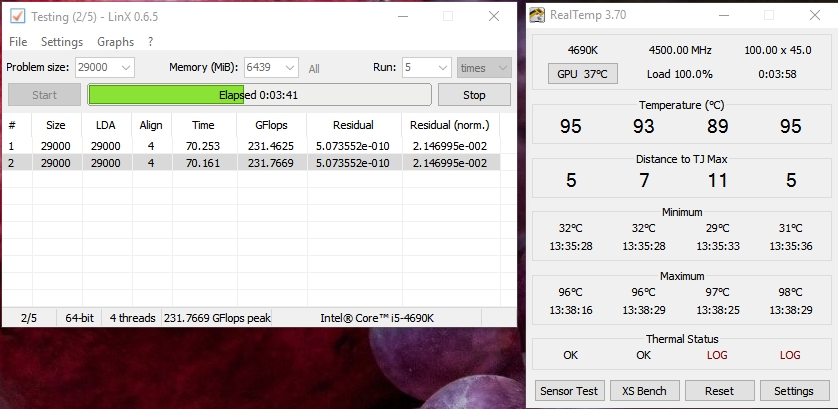Open the ? help menu in LinX
This screenshot has height=409, width=838.
(x=151, y=42)
